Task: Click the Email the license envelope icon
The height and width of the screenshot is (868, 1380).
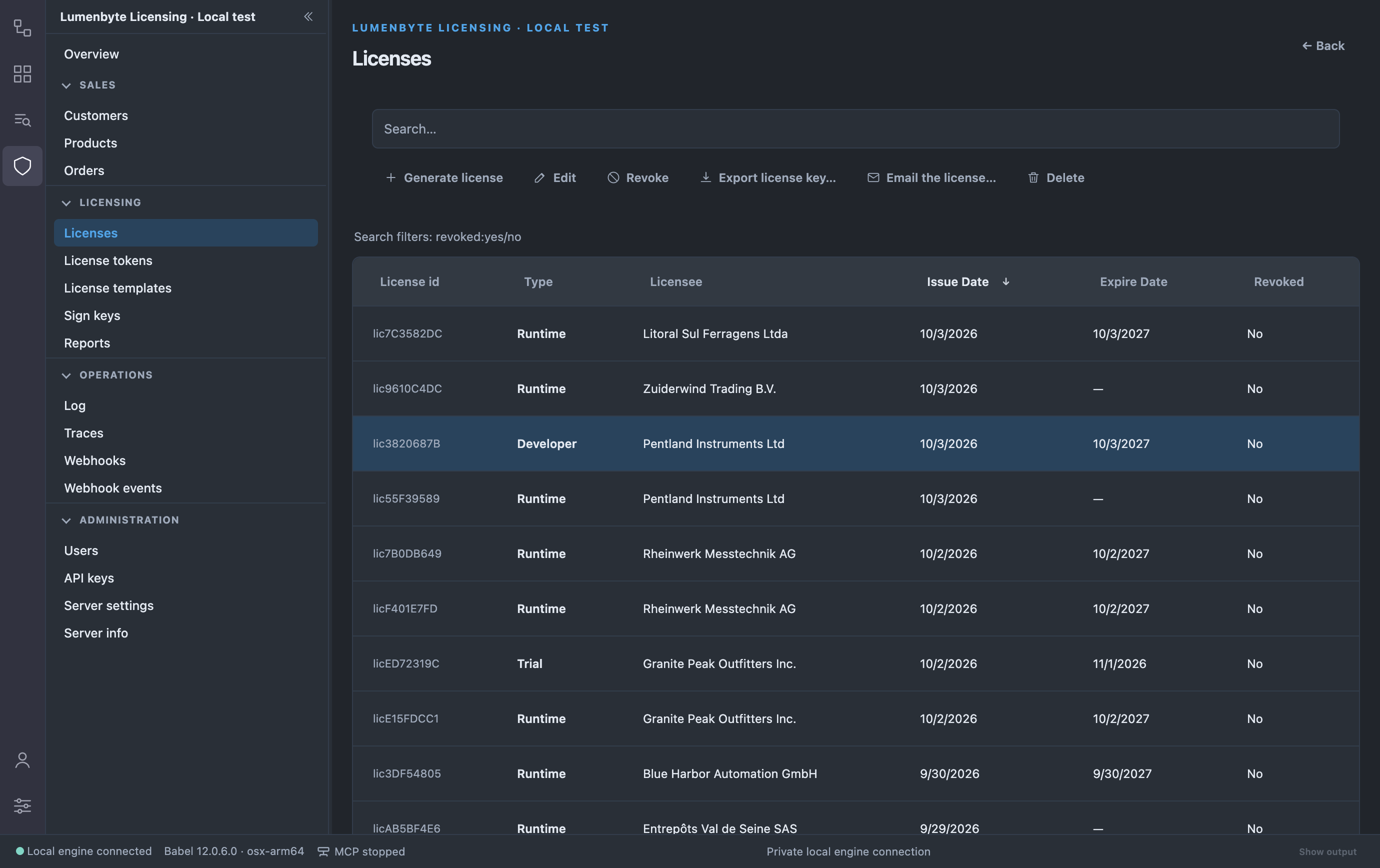Action: pos(873,177)
